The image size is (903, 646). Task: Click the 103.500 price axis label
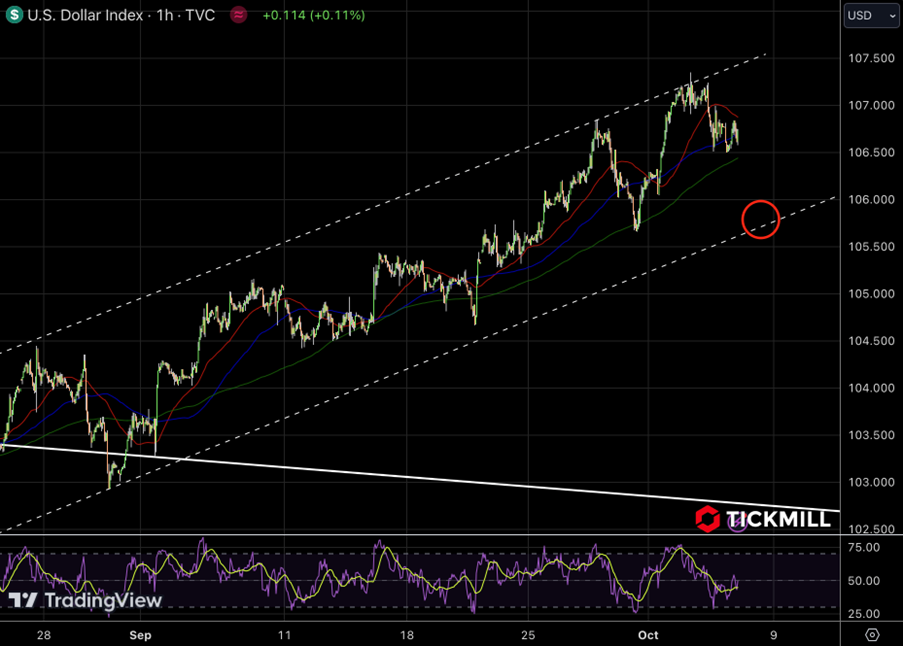871,435
